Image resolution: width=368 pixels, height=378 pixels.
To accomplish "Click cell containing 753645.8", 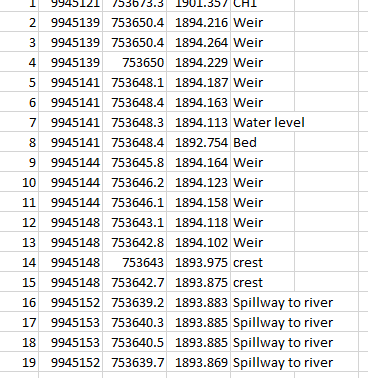I will (135, 162).
